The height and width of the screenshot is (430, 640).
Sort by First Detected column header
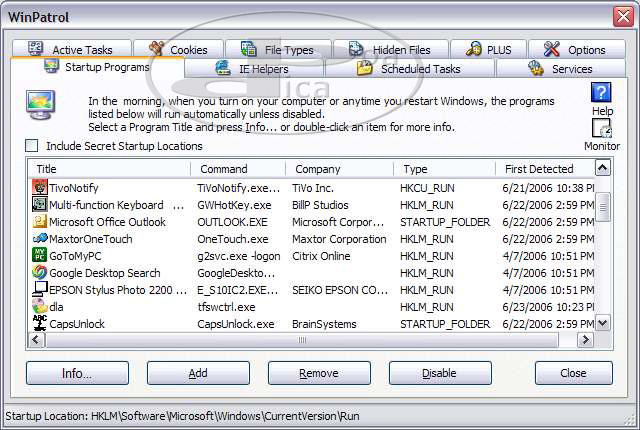[x=539, y=169]
